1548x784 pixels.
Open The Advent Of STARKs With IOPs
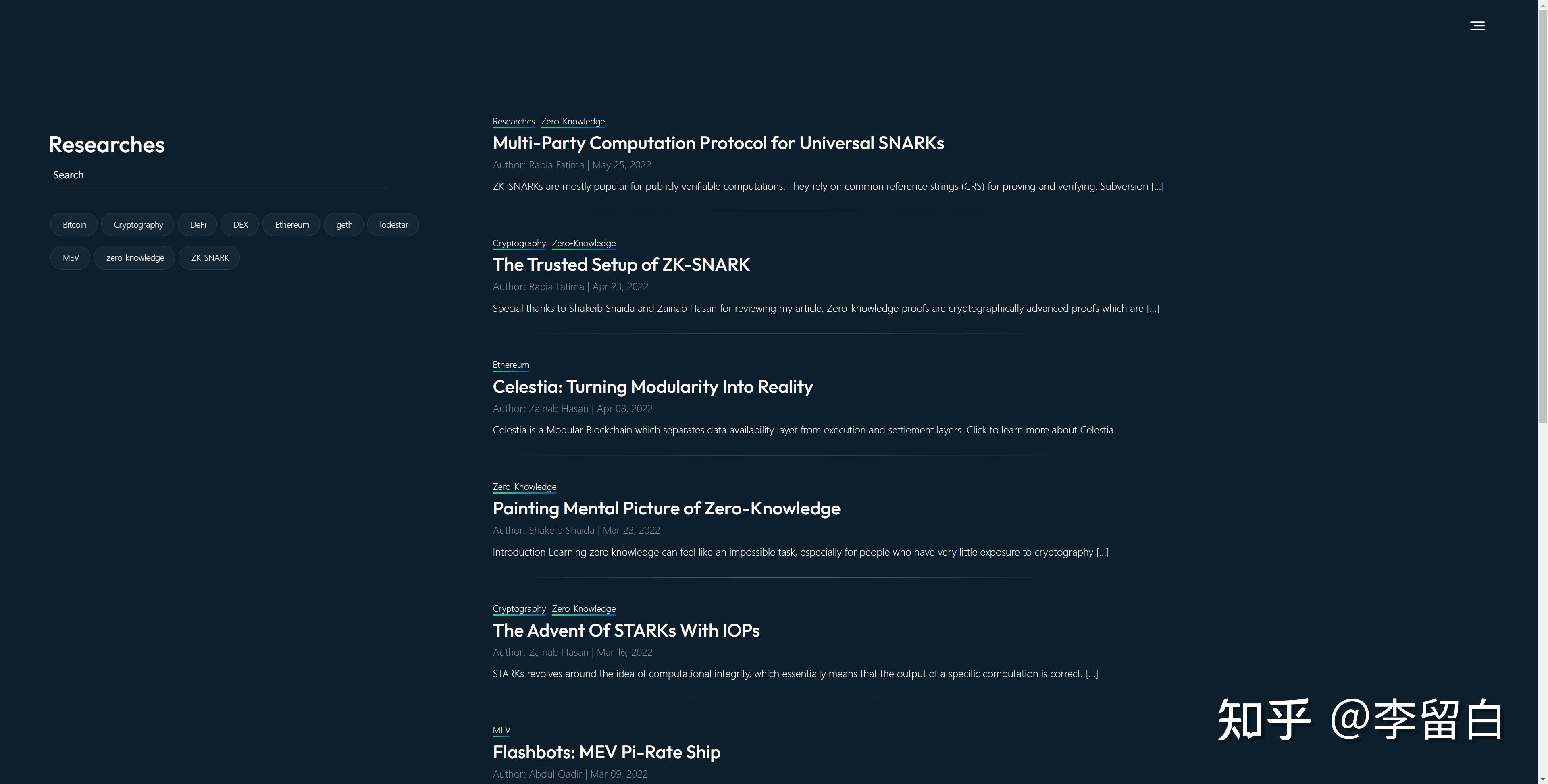(626, 631)
